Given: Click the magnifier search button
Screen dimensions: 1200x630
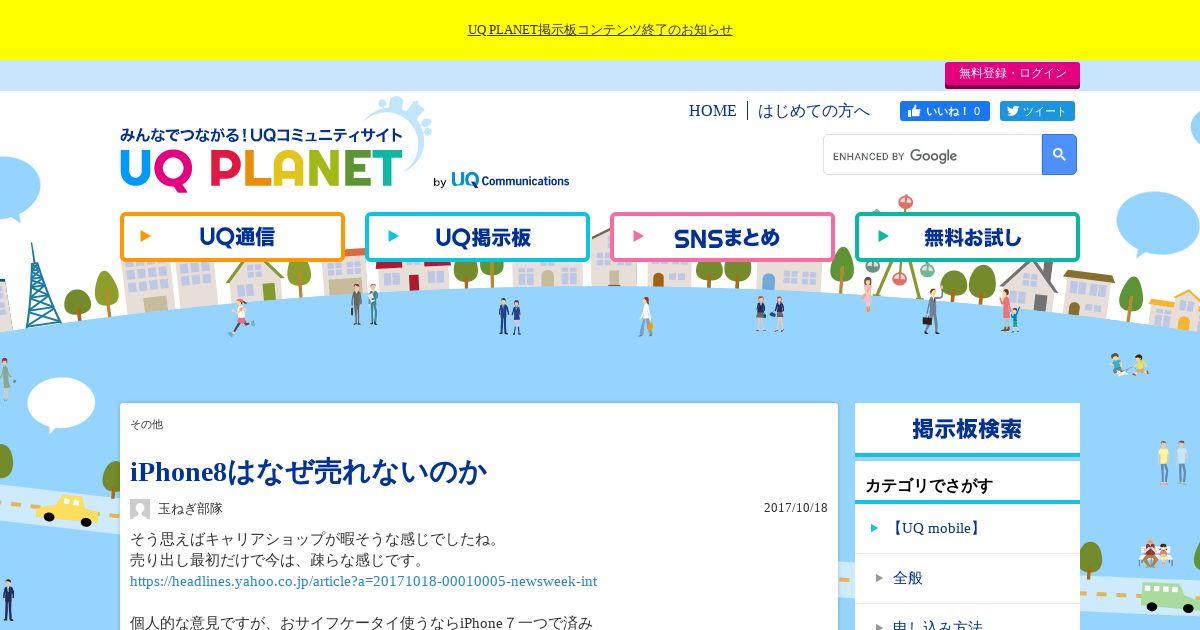Looking at the screenshot, I should click(1059, 155).
